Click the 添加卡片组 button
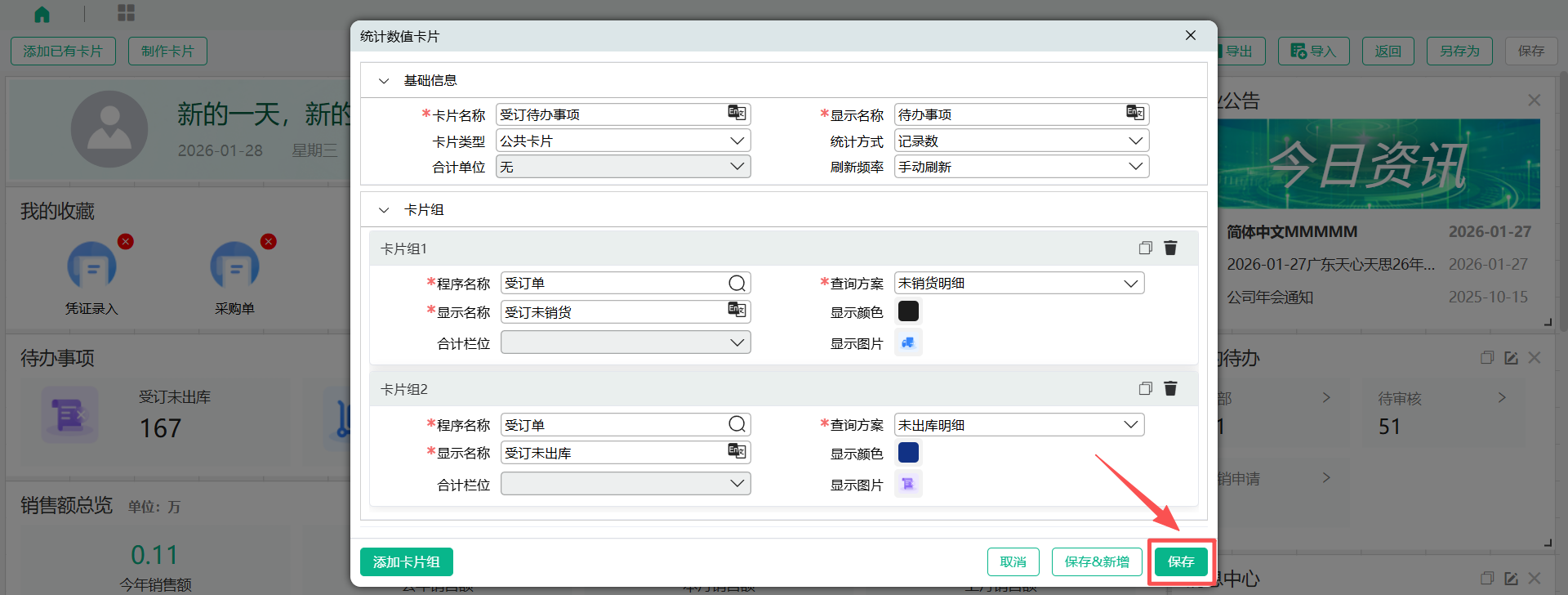Image resolution: width=1568 pixels, height=595 pixels. (x=406, y=561)
